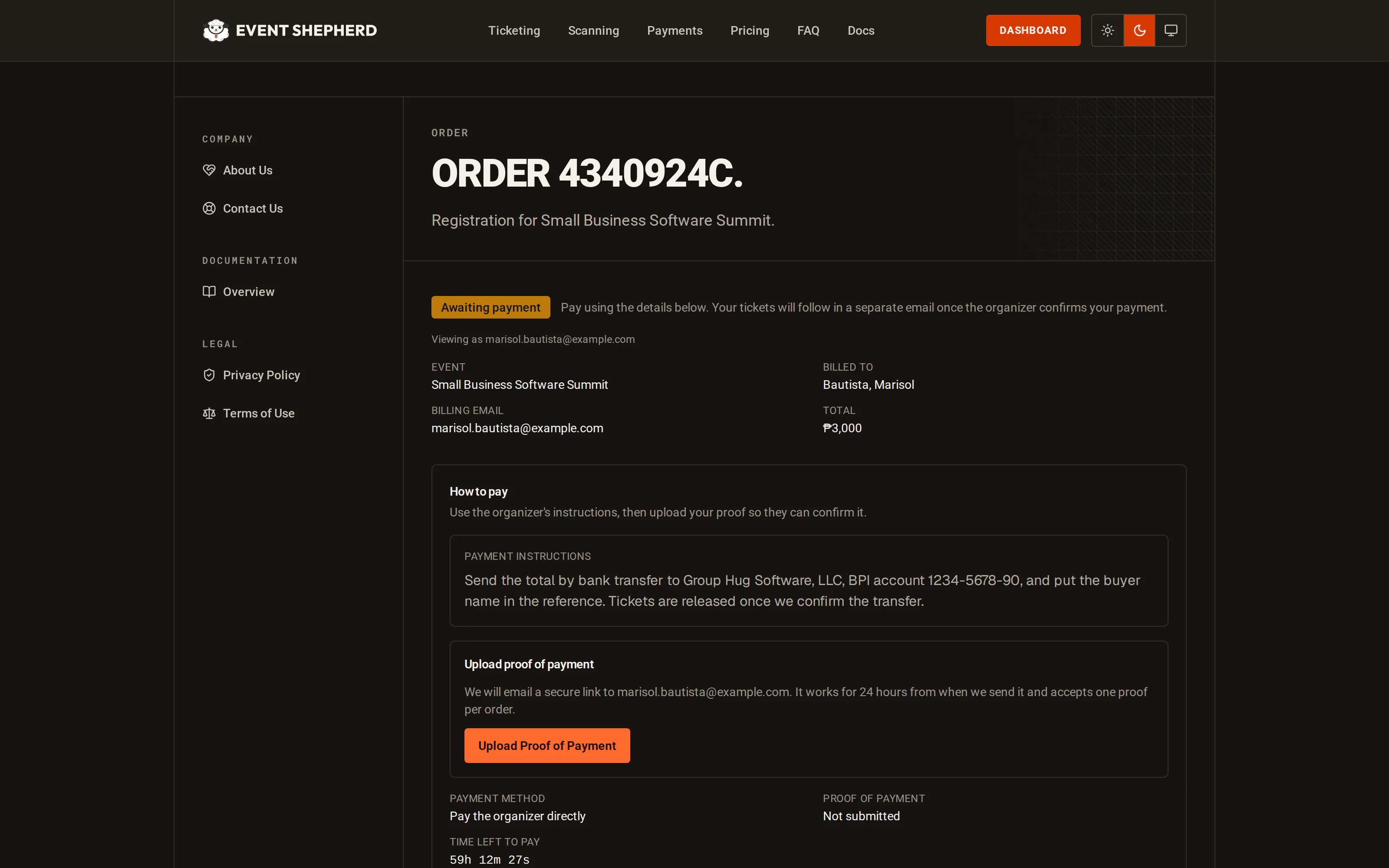
Task: Click the countdown '59h 12m 27s'
Action: pos(489,860)
